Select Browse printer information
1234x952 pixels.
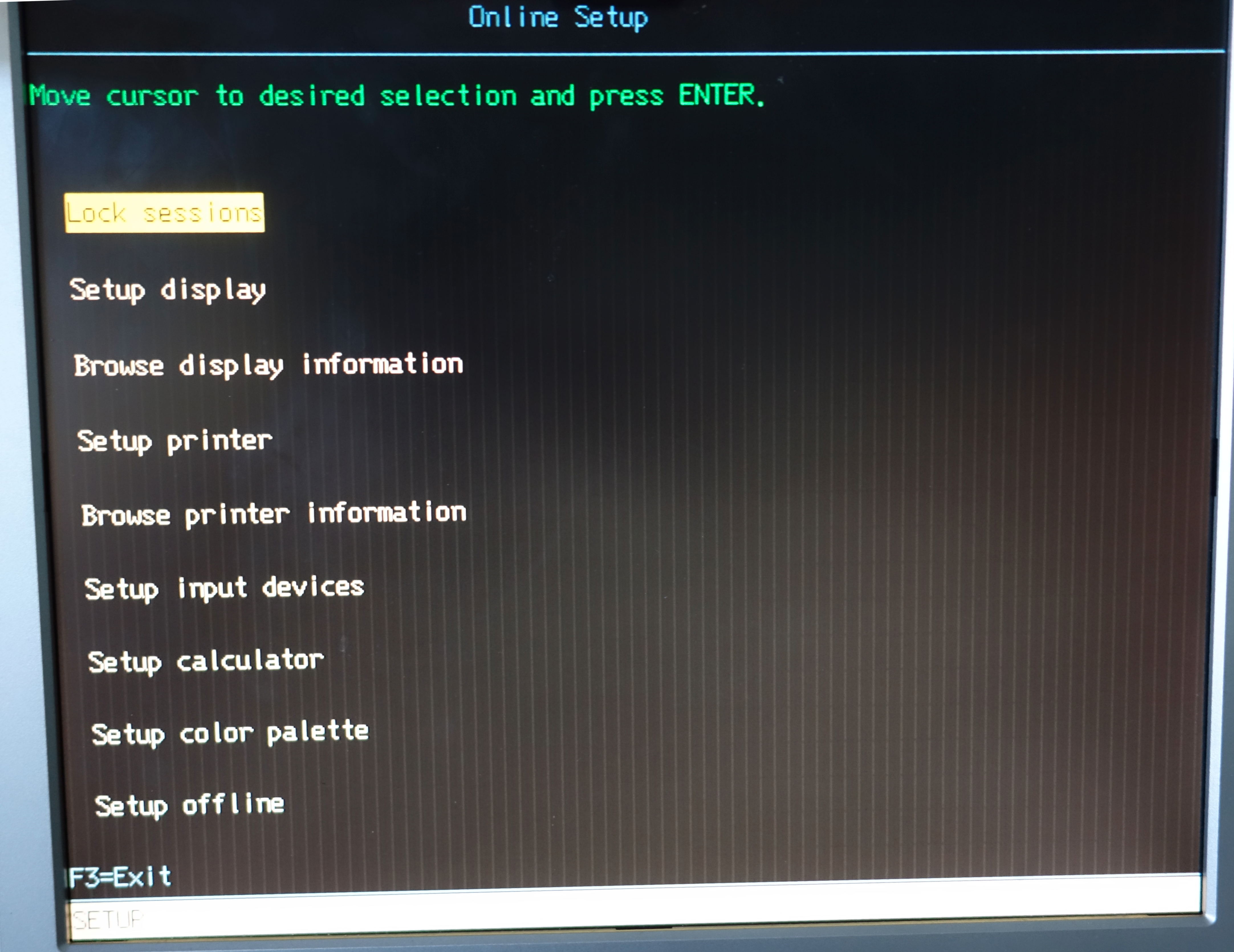[x=273, y=514]
